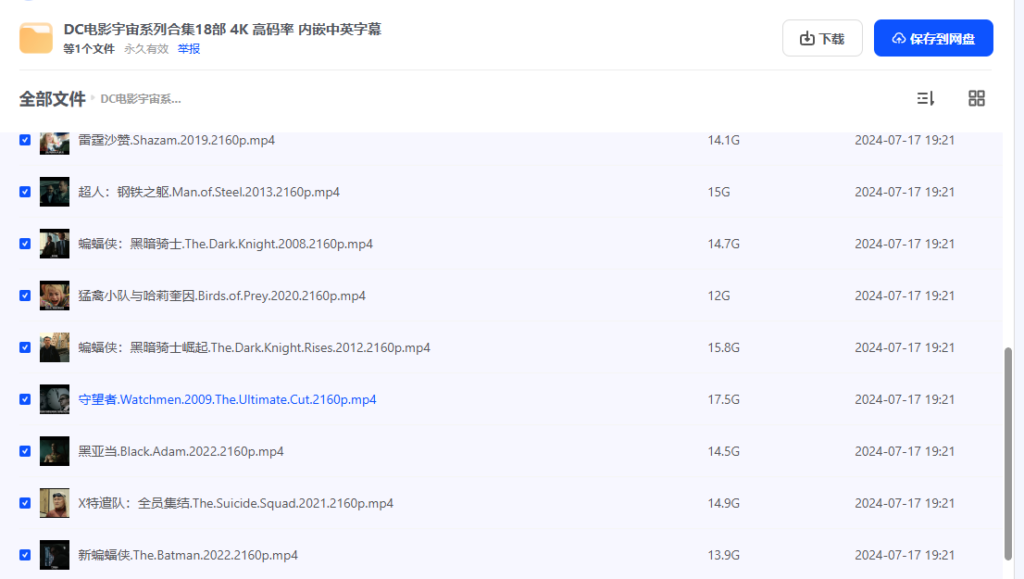Click file name 雷霆沙赞.Shazam.2019.2160p.mp4
Screen dimensions: 1024x579
tap(176, 140)
